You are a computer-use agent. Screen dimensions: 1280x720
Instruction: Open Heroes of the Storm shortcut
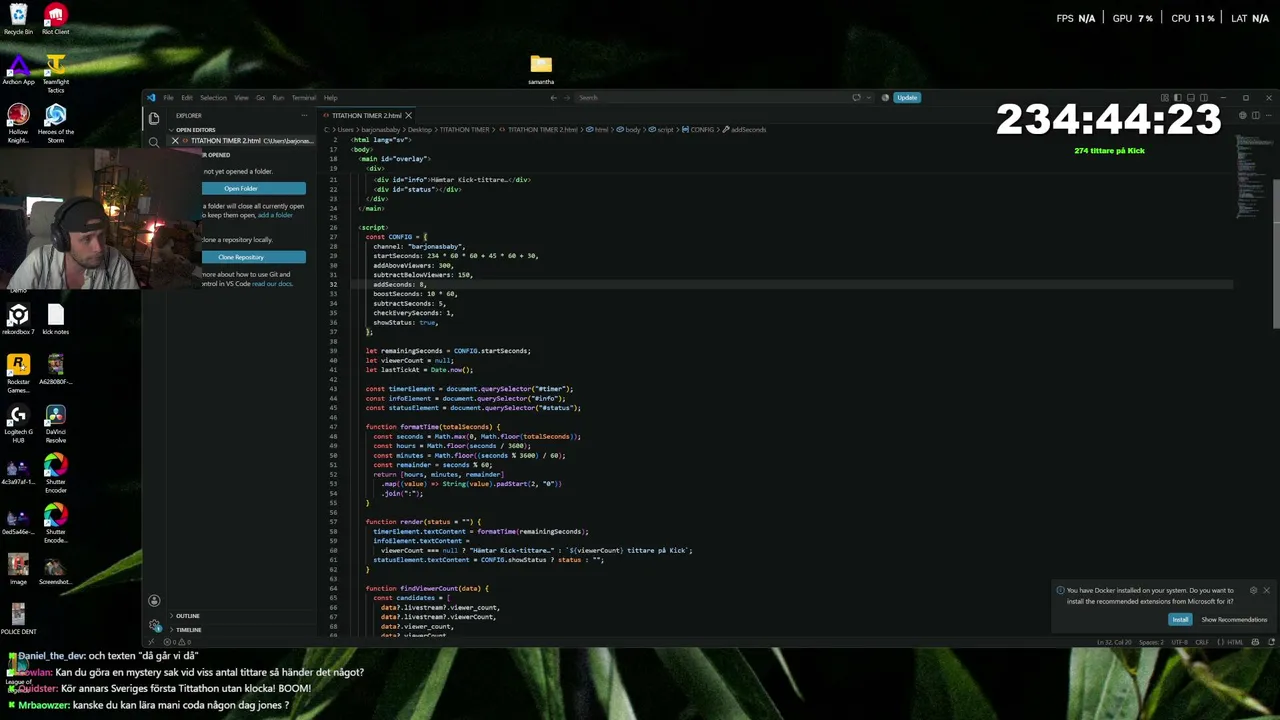tap(55, 124)
